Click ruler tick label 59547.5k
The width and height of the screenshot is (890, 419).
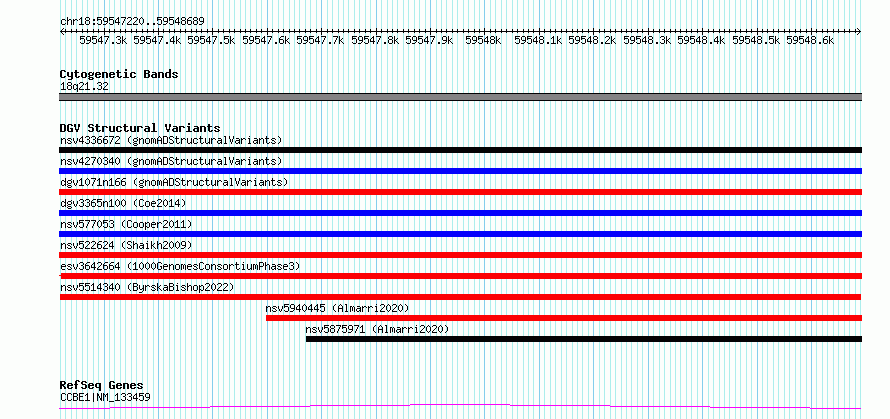pyautogui.click(x=212, y=40)
